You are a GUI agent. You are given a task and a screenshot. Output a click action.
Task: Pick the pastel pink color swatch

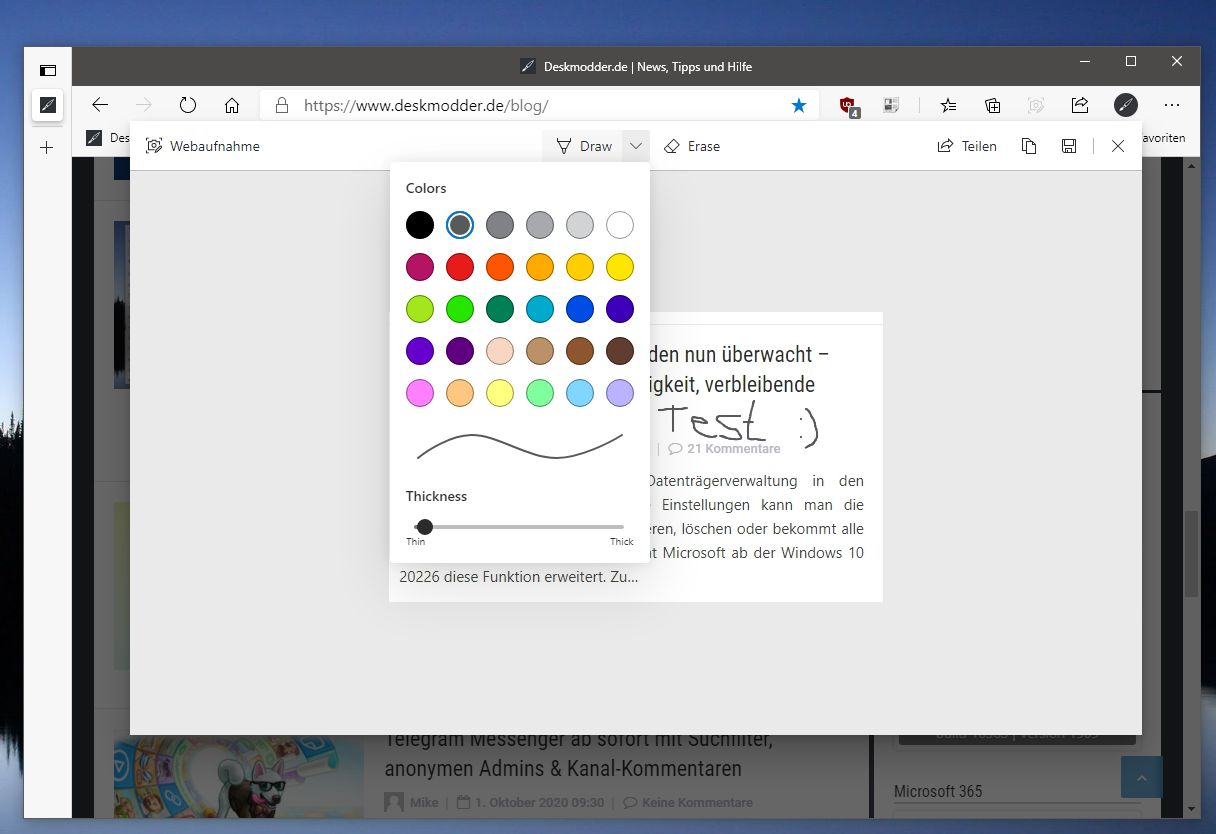(x=420, y=393)
